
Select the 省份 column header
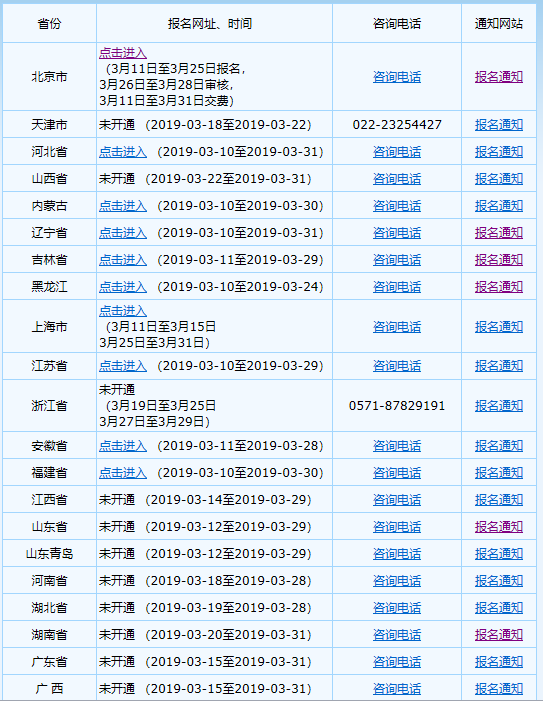[x=49, y=24]
